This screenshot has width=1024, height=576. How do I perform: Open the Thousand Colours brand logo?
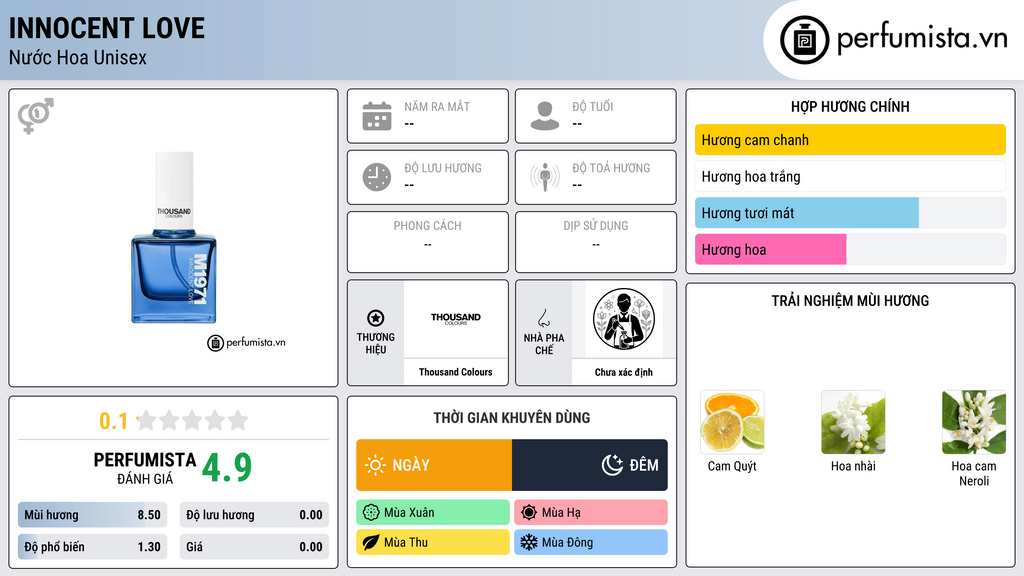tap(456, 318)
